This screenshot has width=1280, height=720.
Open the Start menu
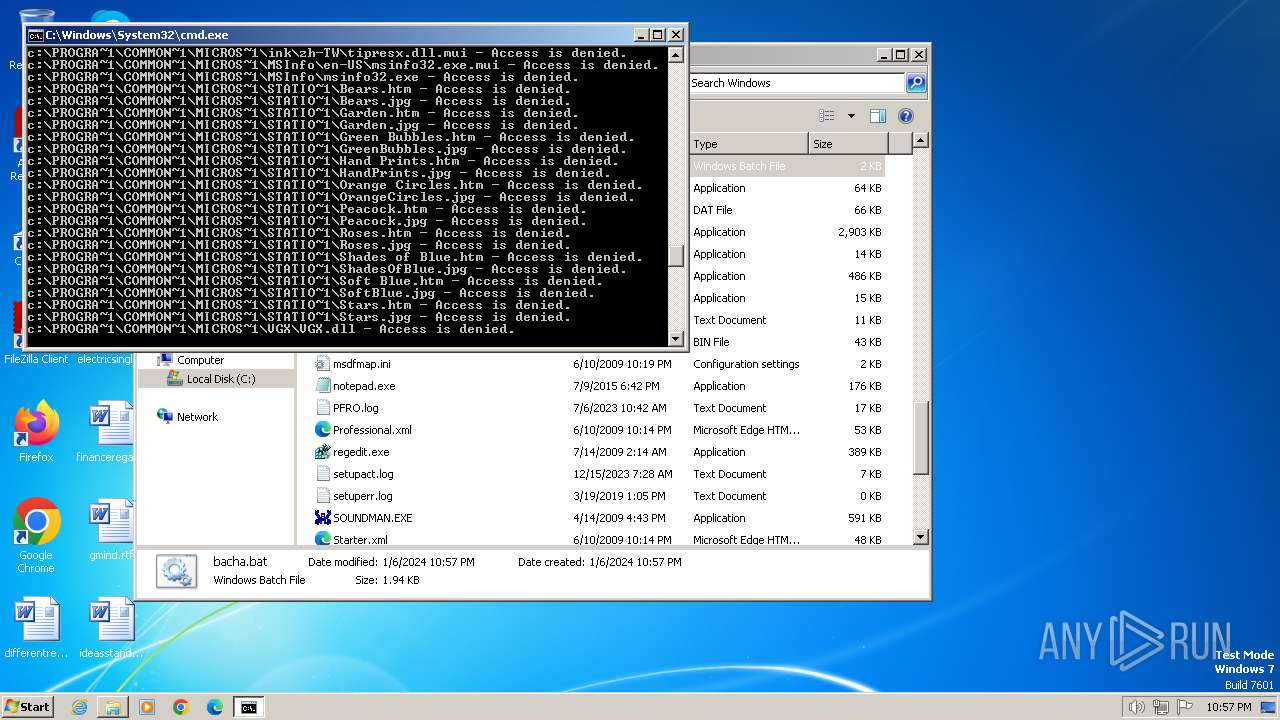click(28, 707)
